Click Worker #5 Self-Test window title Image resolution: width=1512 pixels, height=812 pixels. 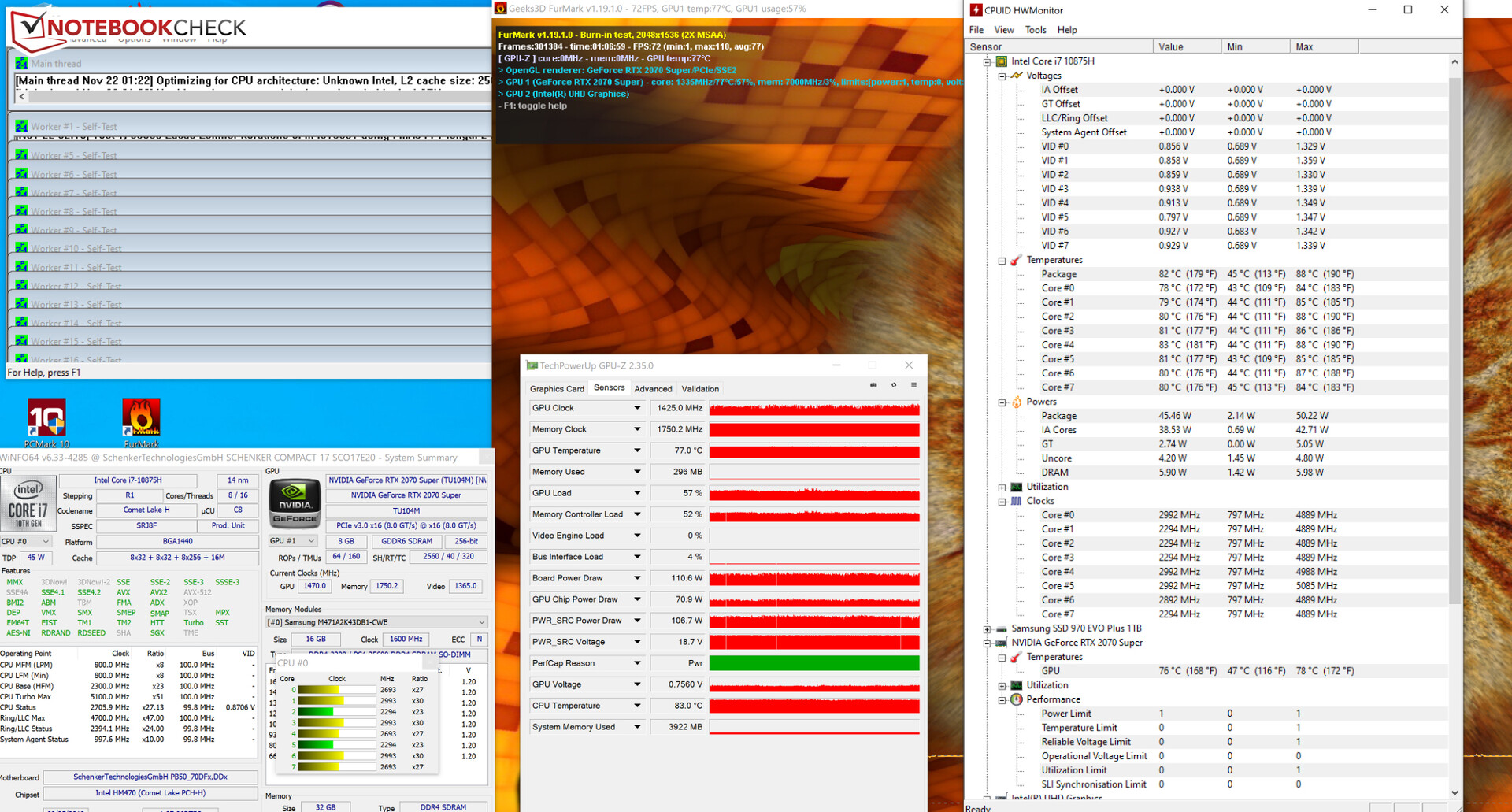coord(73,156)
